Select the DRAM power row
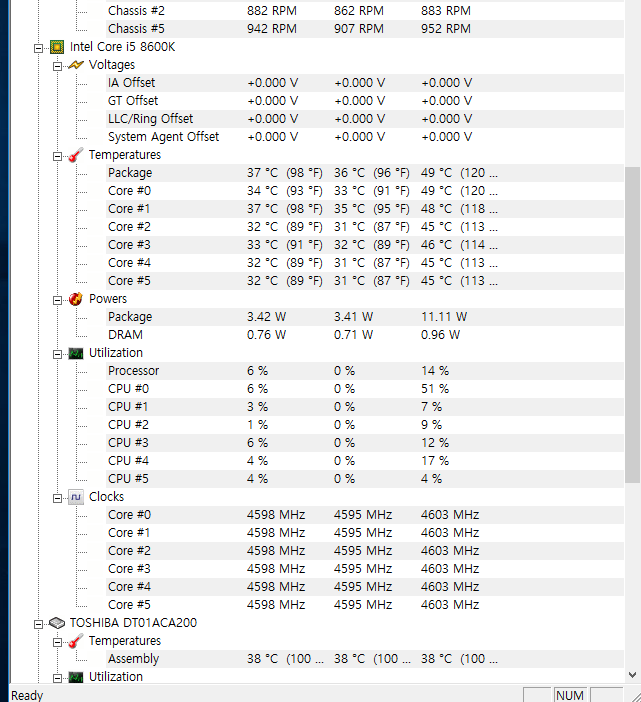The image size is (641, 702). coord(125,335)
